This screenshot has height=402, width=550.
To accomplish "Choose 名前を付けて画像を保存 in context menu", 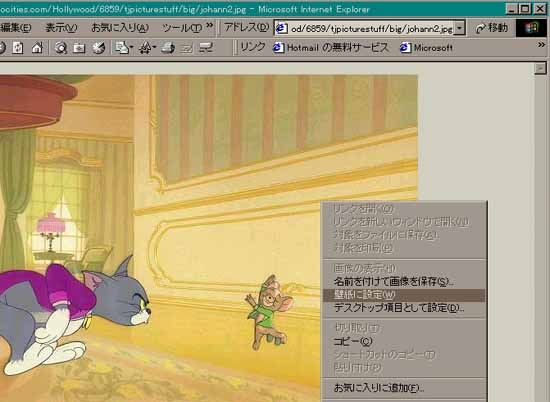I will [394, 281].
